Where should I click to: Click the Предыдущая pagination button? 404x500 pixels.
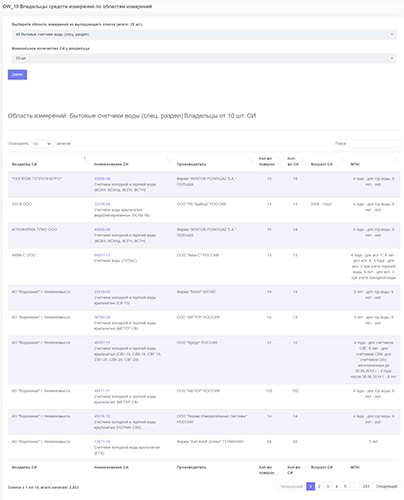(x=291, y=487)
